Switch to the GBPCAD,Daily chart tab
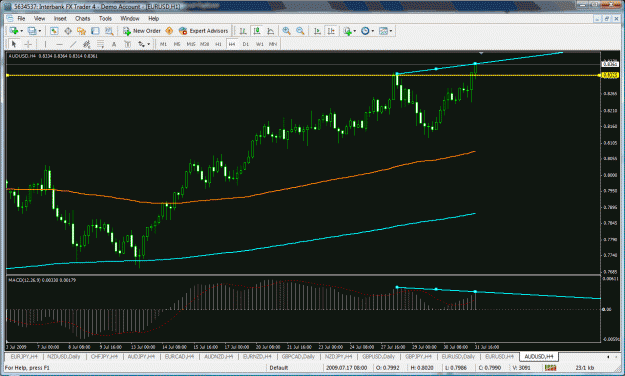This screenshot has height=376, width=625. pos(298,356)
